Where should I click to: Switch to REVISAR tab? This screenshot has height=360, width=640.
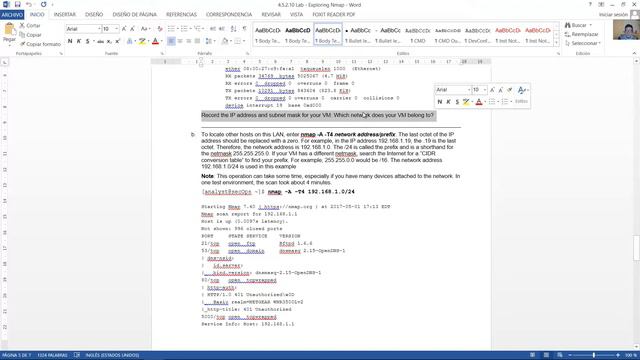[271, 14]
